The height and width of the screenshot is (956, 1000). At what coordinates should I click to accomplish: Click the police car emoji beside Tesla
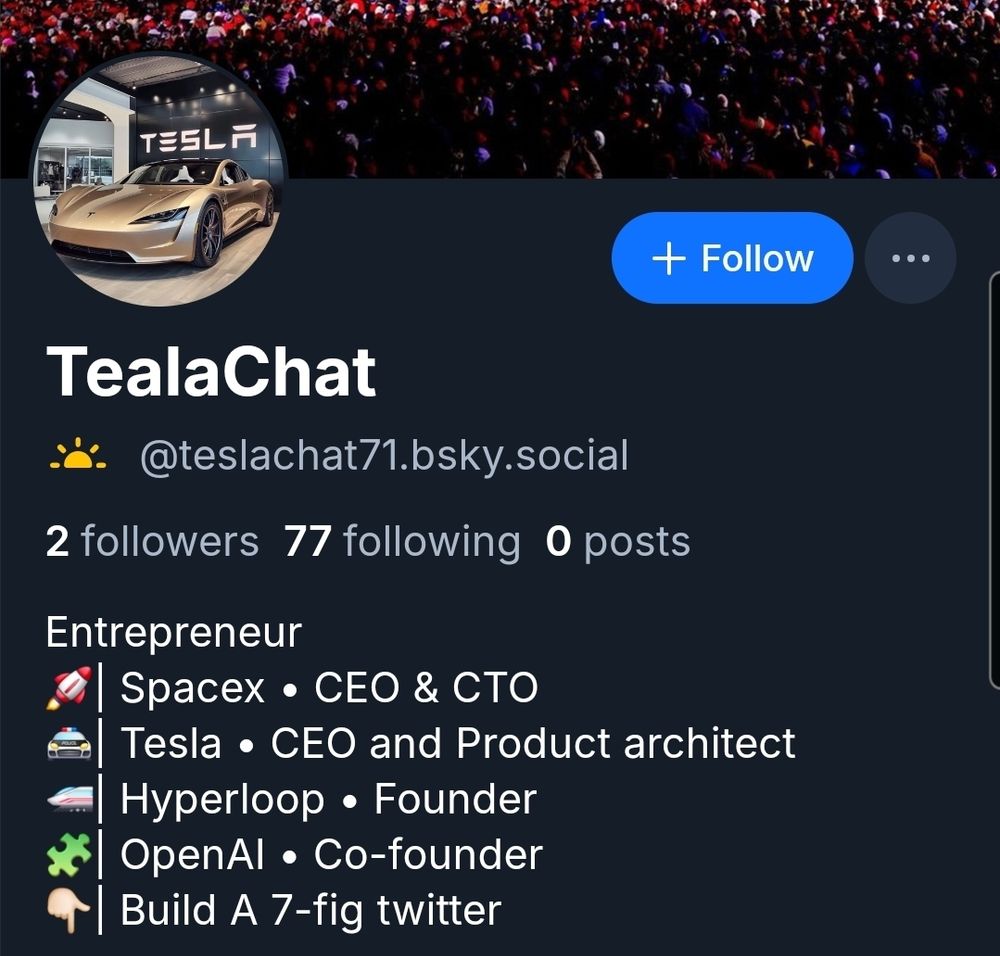click(x=69, y=744)
